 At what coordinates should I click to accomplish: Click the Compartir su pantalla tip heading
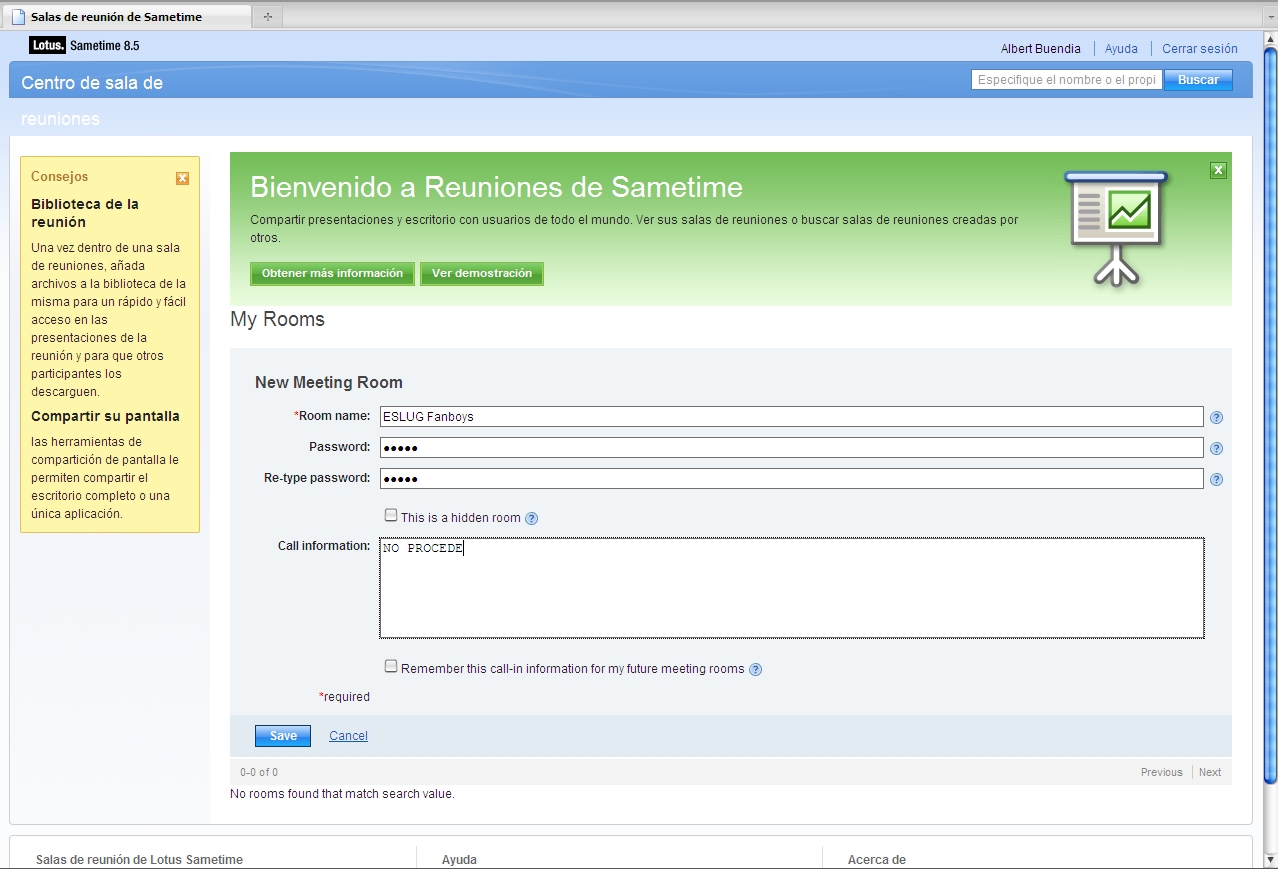[105, 417]
